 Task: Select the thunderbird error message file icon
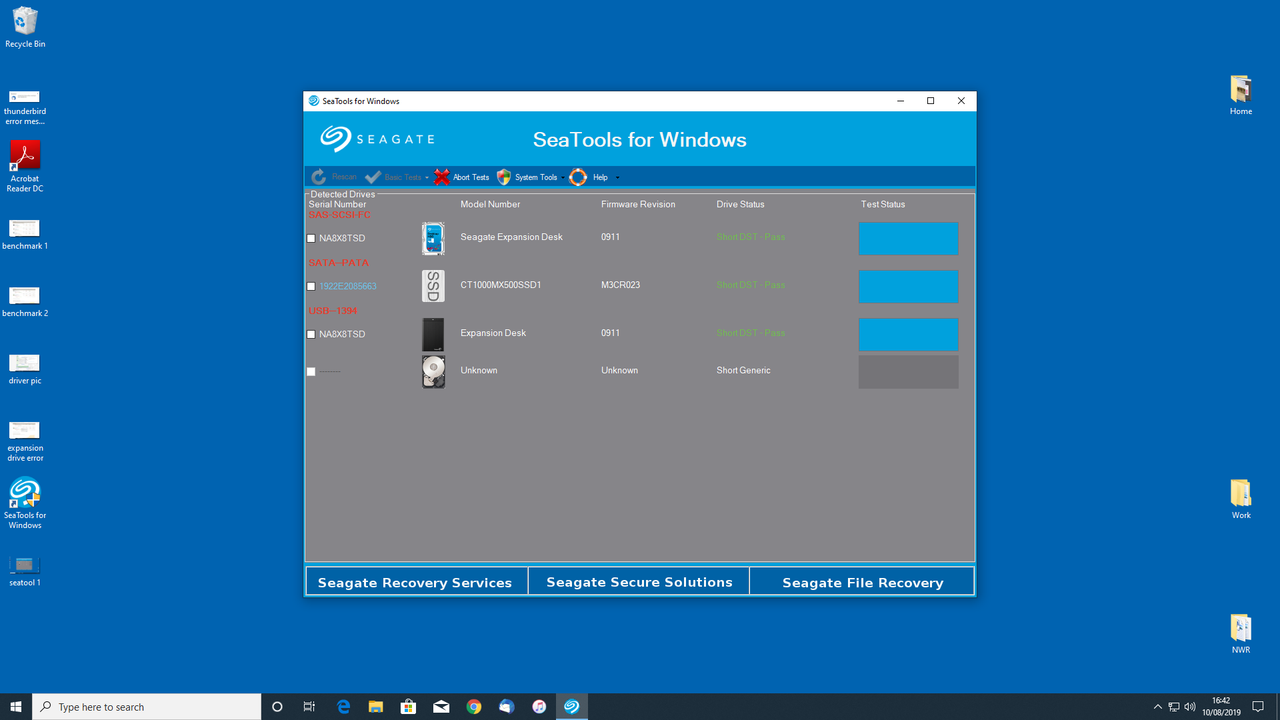[x=25, y=106]
